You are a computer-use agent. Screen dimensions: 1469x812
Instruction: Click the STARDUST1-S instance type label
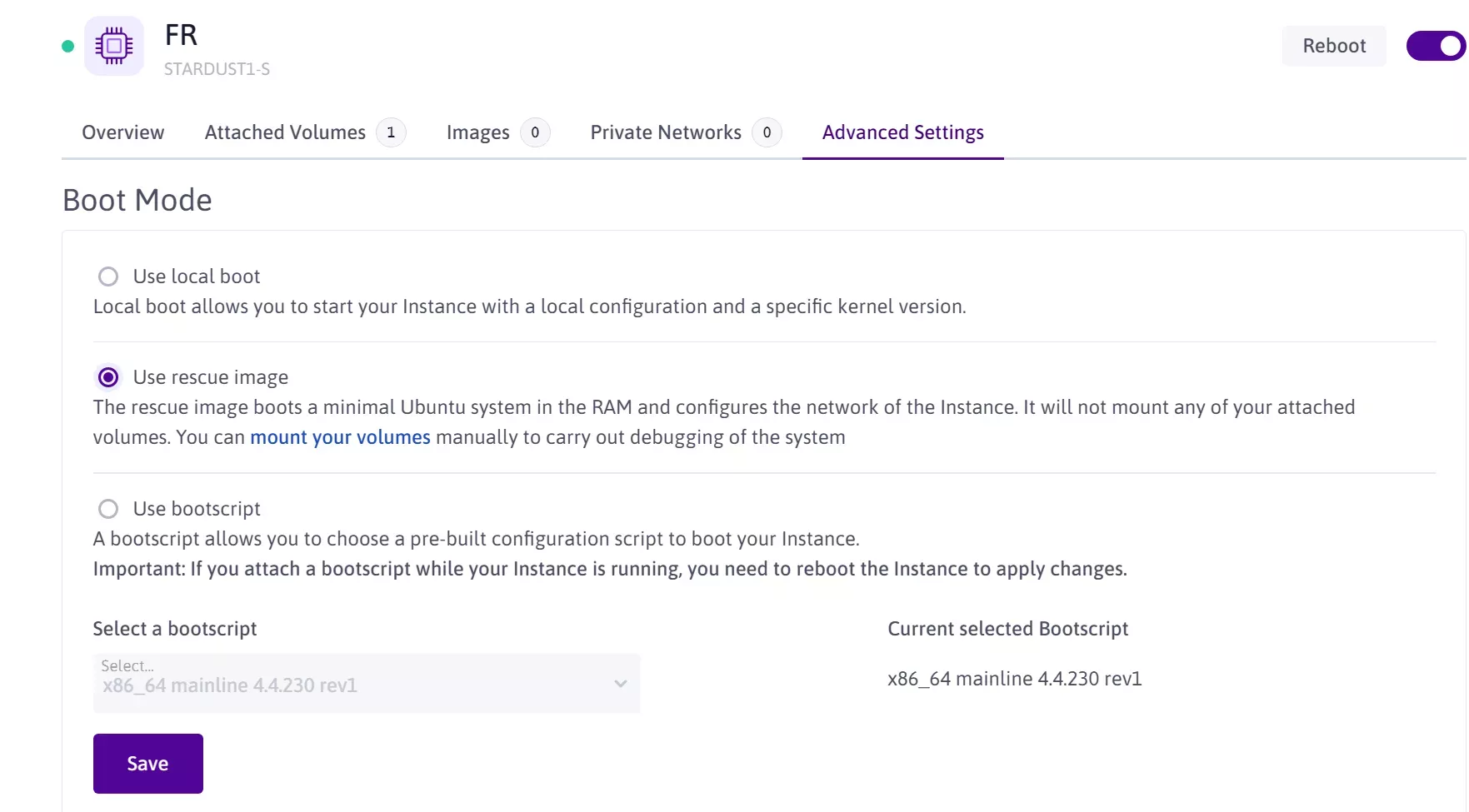pyautogui.click(x=217, y=69)
